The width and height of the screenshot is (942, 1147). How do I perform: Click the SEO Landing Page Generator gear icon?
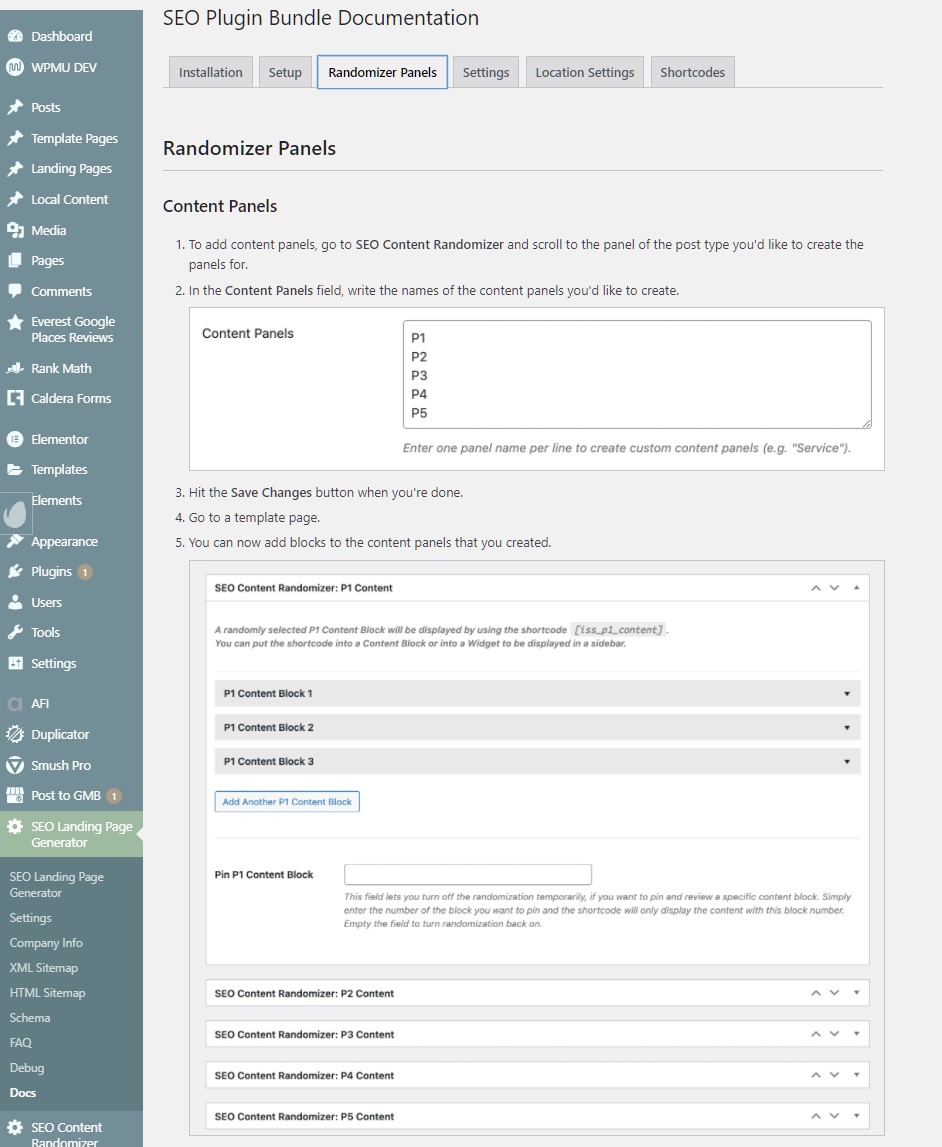click(15, 827)
